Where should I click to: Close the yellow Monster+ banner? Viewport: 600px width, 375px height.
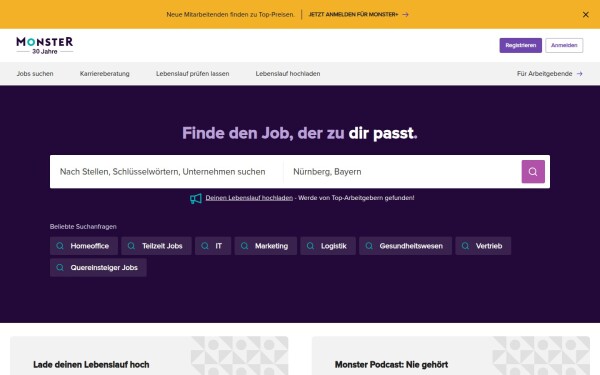[x=585, y=15]
